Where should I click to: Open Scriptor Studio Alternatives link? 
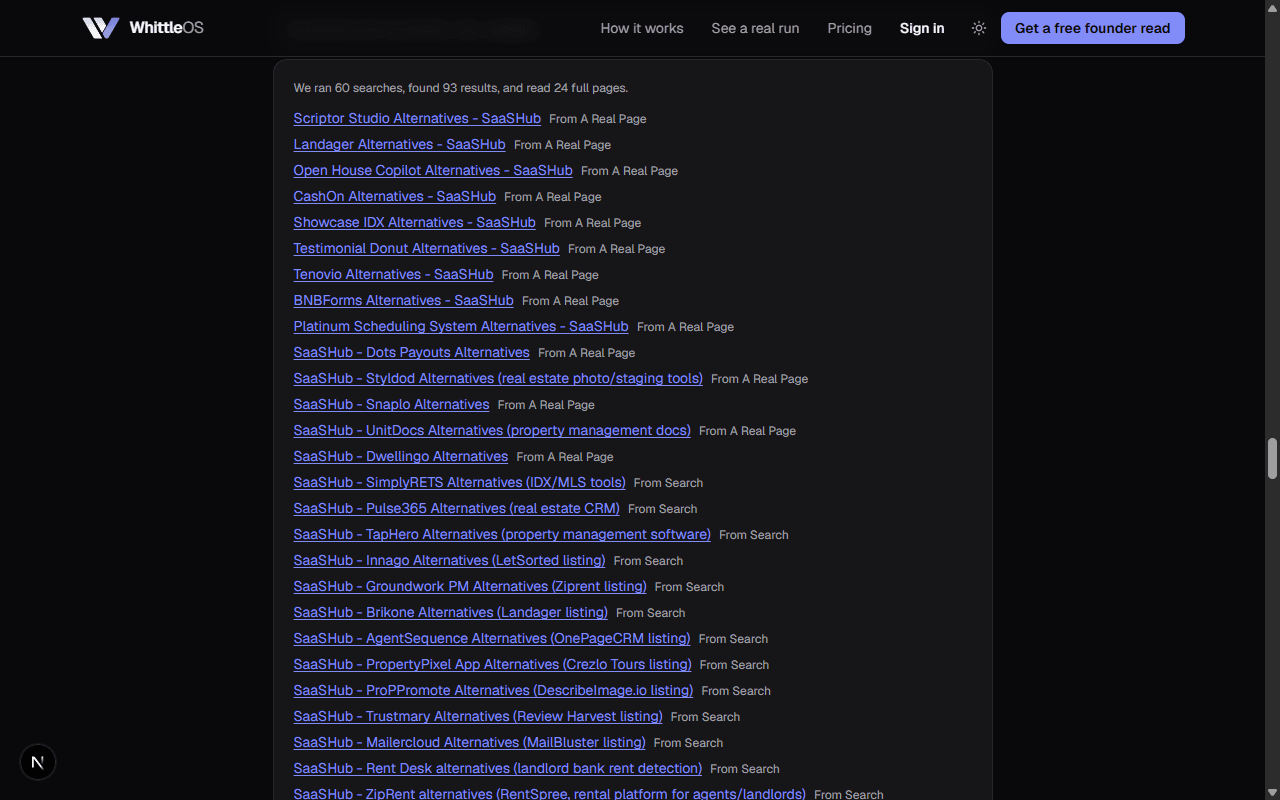click(x=417, y=118)
